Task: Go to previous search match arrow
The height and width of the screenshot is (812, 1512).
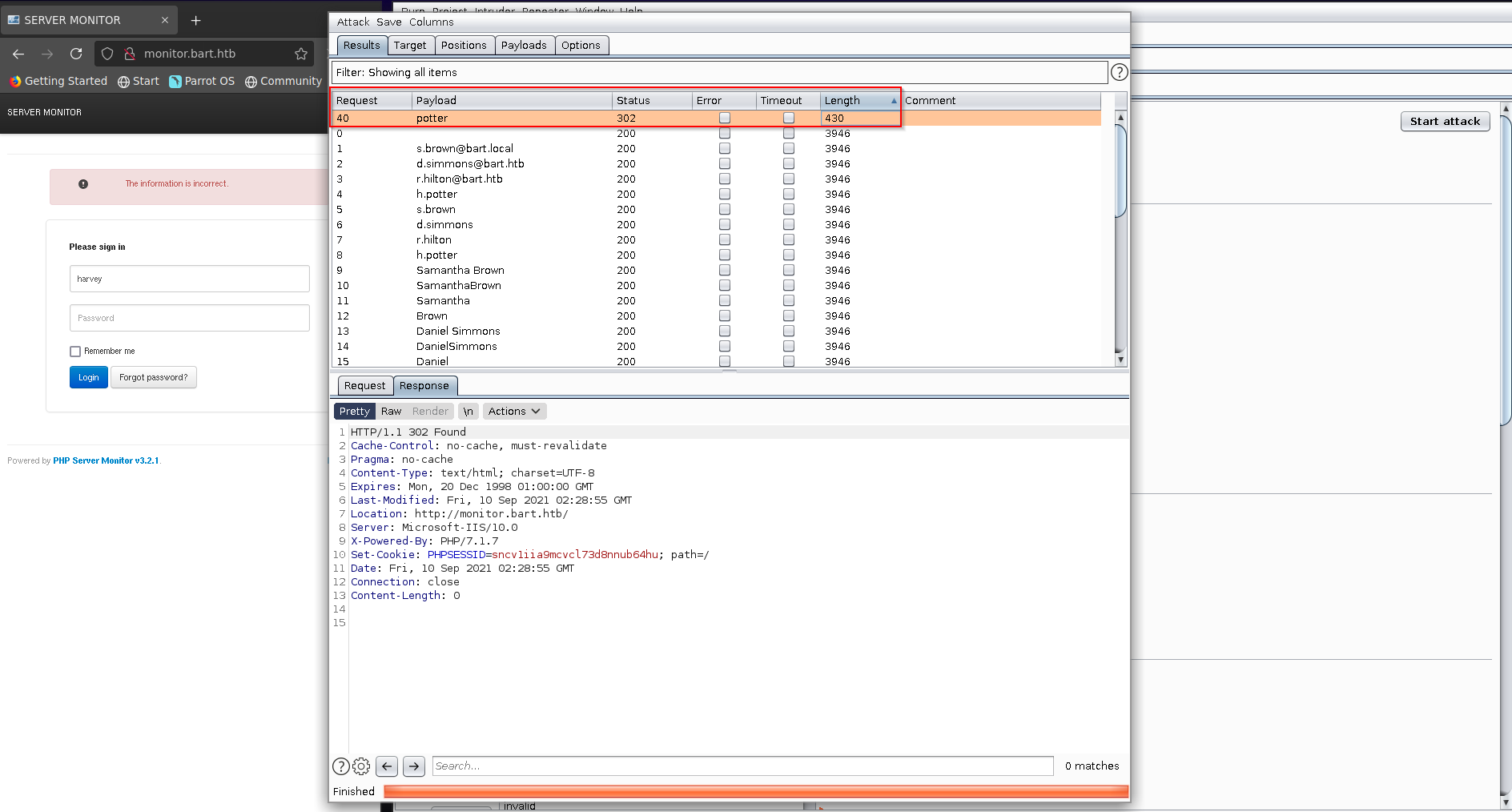Action: 387,766
